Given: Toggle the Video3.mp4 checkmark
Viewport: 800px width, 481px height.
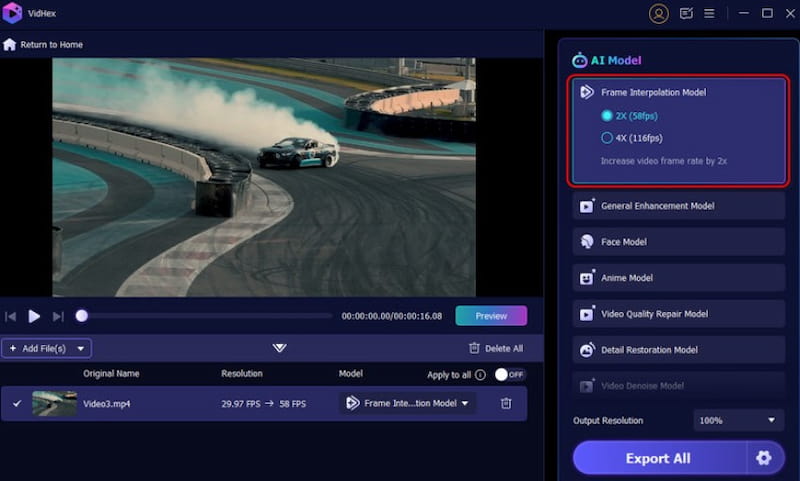Looking at the screenshot, I should pyautogui.click(x=17, y=403).
